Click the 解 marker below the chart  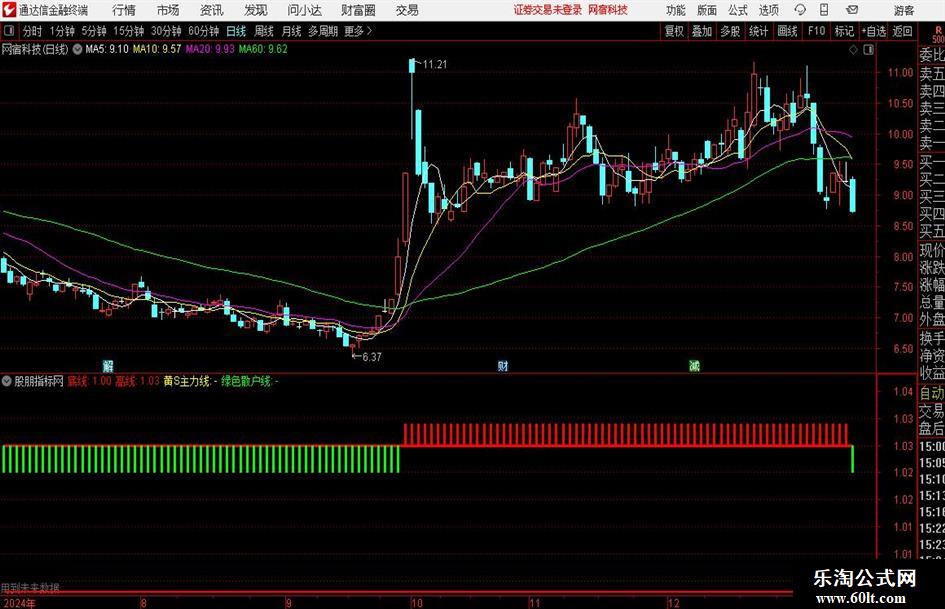(x=108, y=365)
